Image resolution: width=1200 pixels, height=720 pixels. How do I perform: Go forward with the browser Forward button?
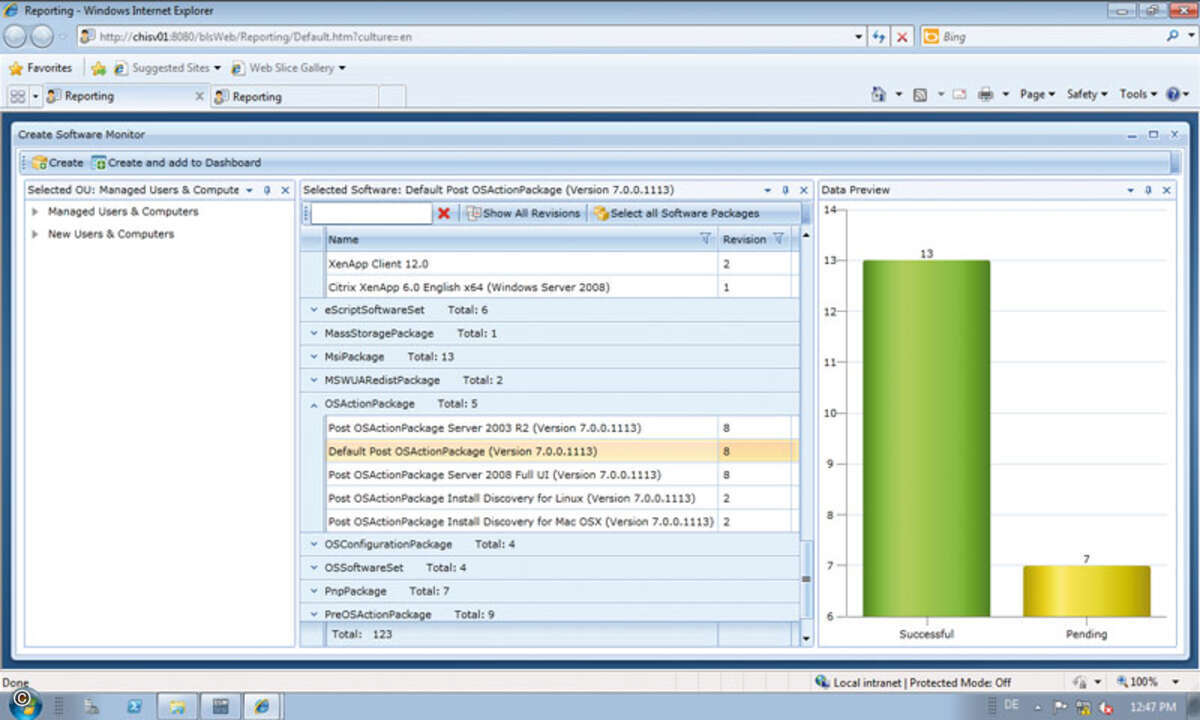click(42, 36)
